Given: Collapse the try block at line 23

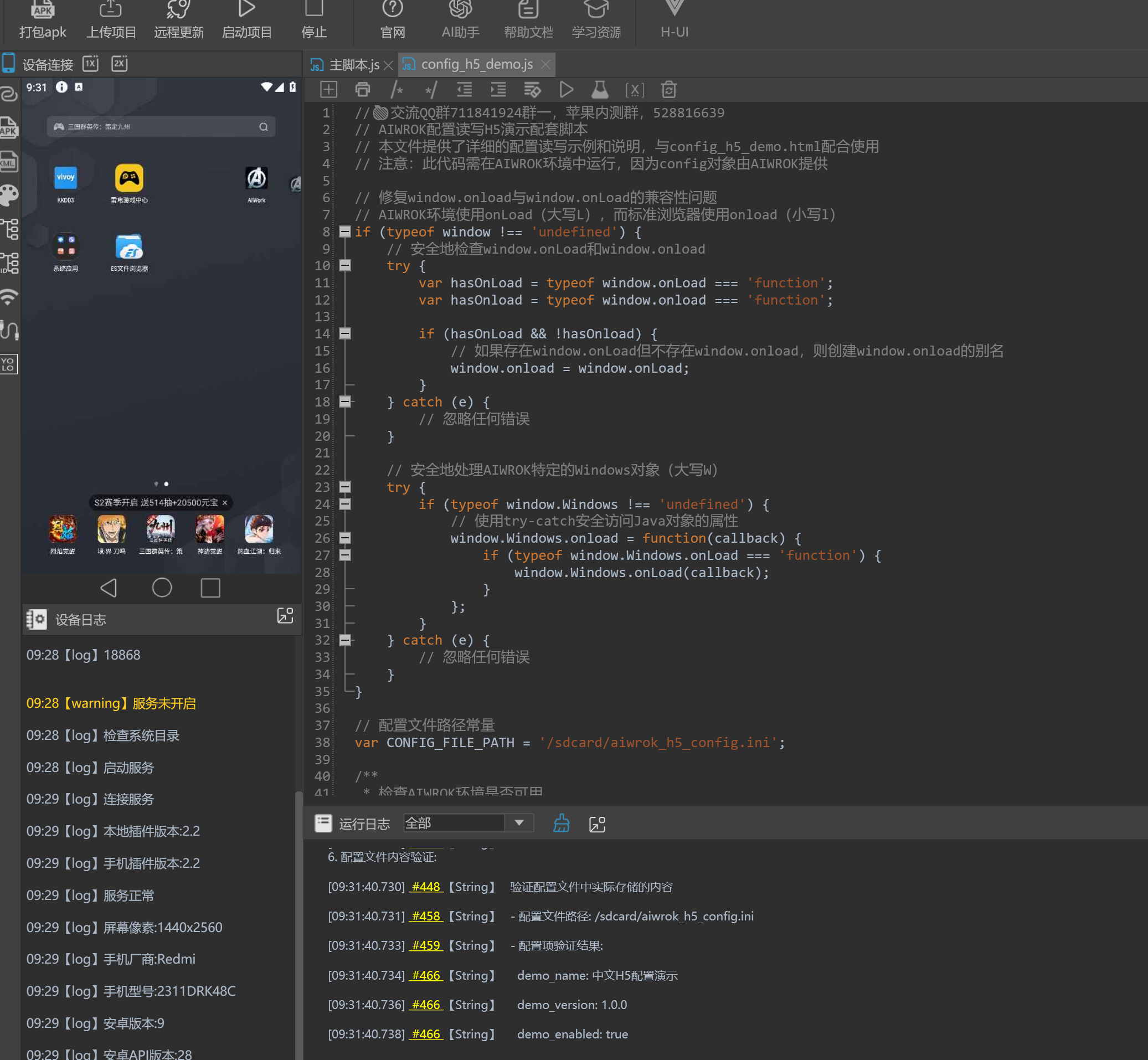Looking at the screenshot, I should [344, 487].
